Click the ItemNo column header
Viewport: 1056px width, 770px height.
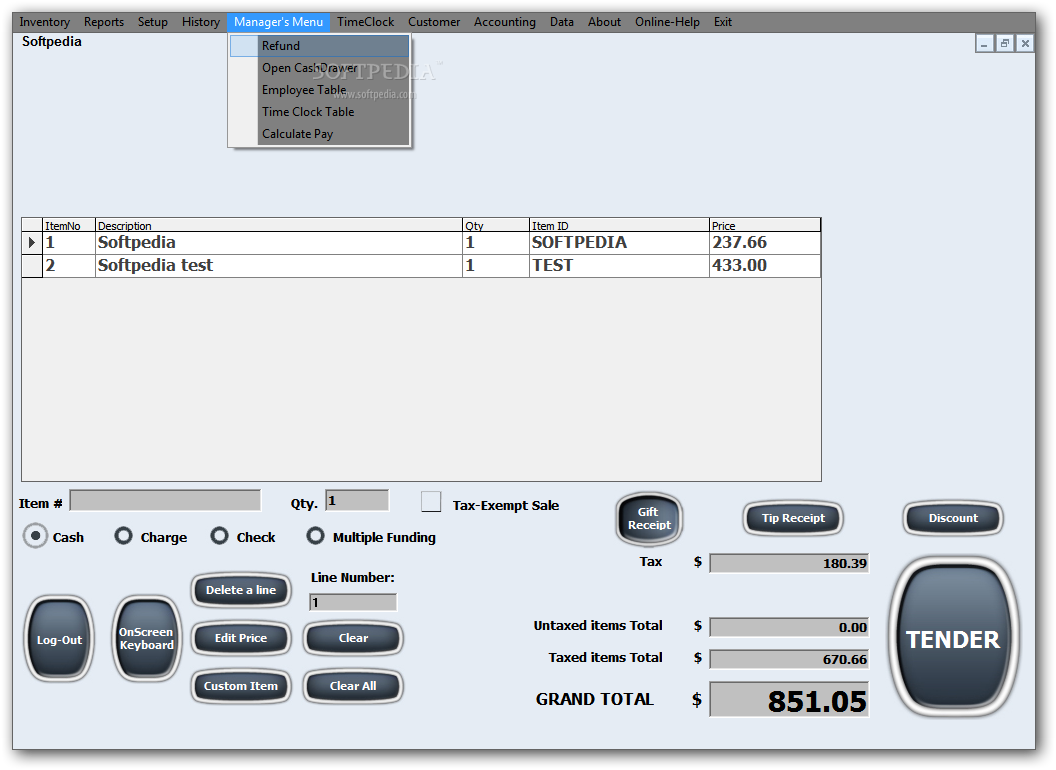(x=69, y=225)
